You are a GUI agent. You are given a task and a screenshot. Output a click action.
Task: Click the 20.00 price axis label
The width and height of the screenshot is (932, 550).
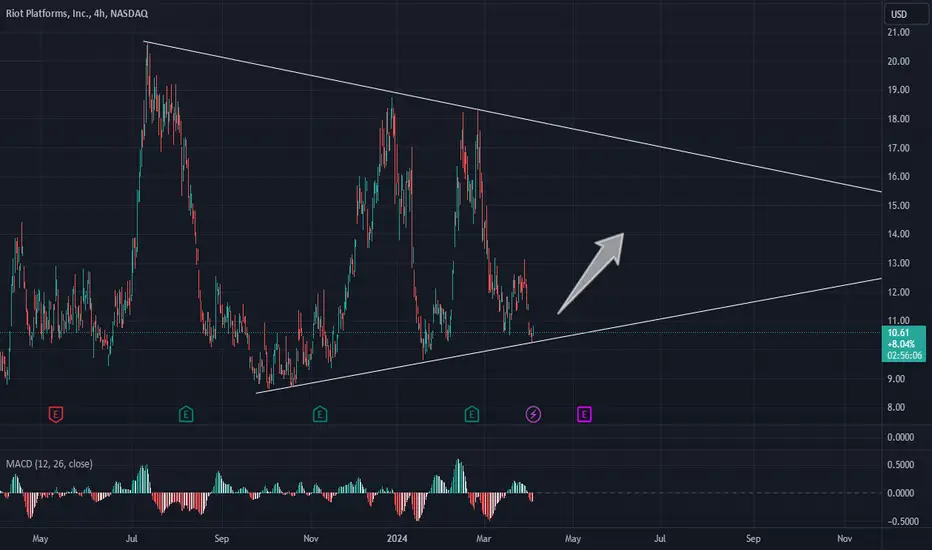tap(898, 61)
